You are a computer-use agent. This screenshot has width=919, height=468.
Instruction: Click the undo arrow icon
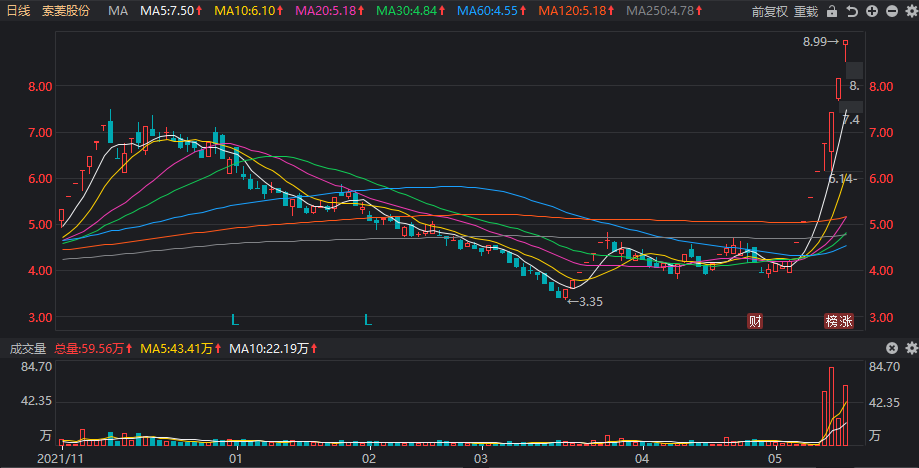click(852, 11)
